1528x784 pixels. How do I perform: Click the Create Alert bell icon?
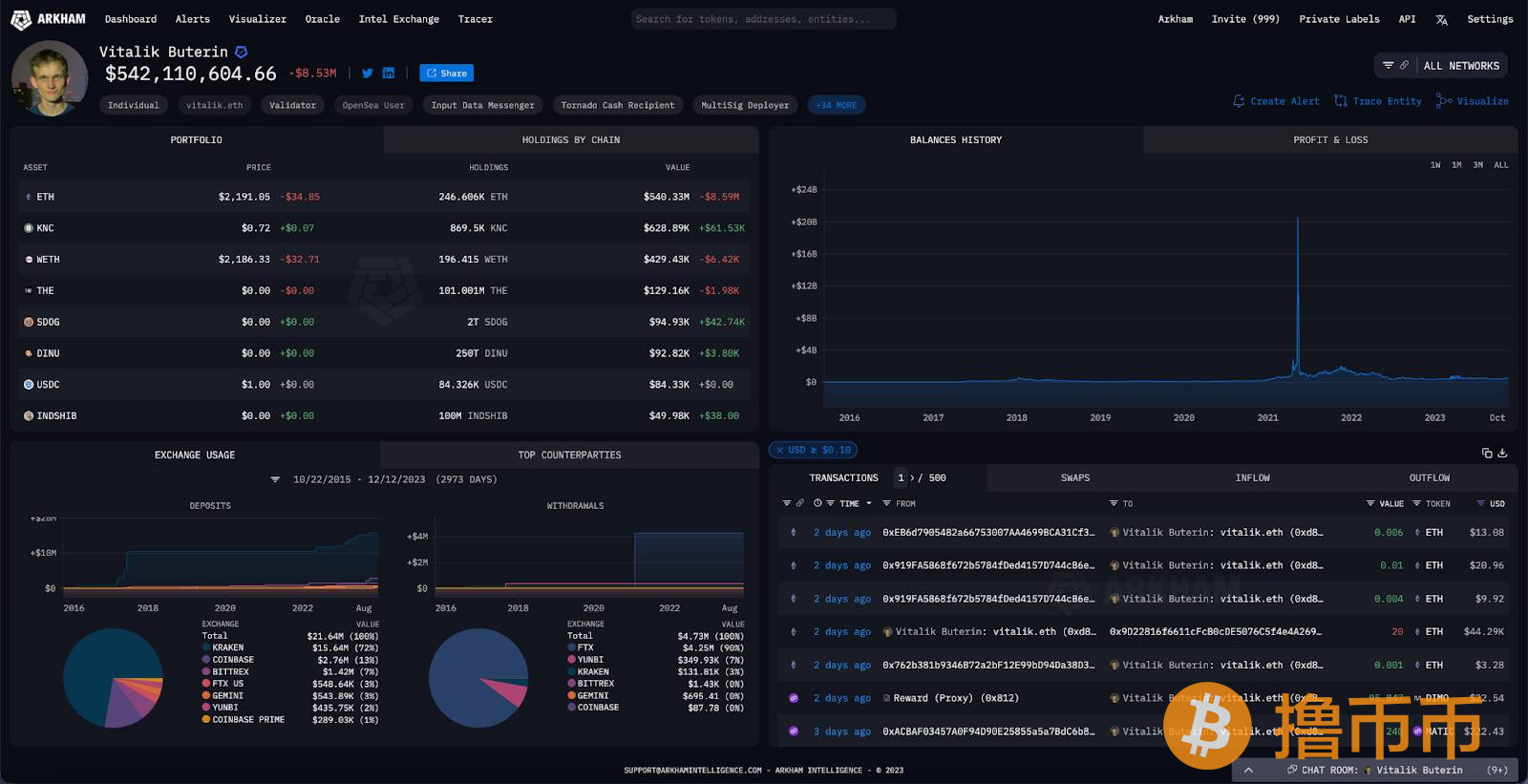(x=1239, y=100)
